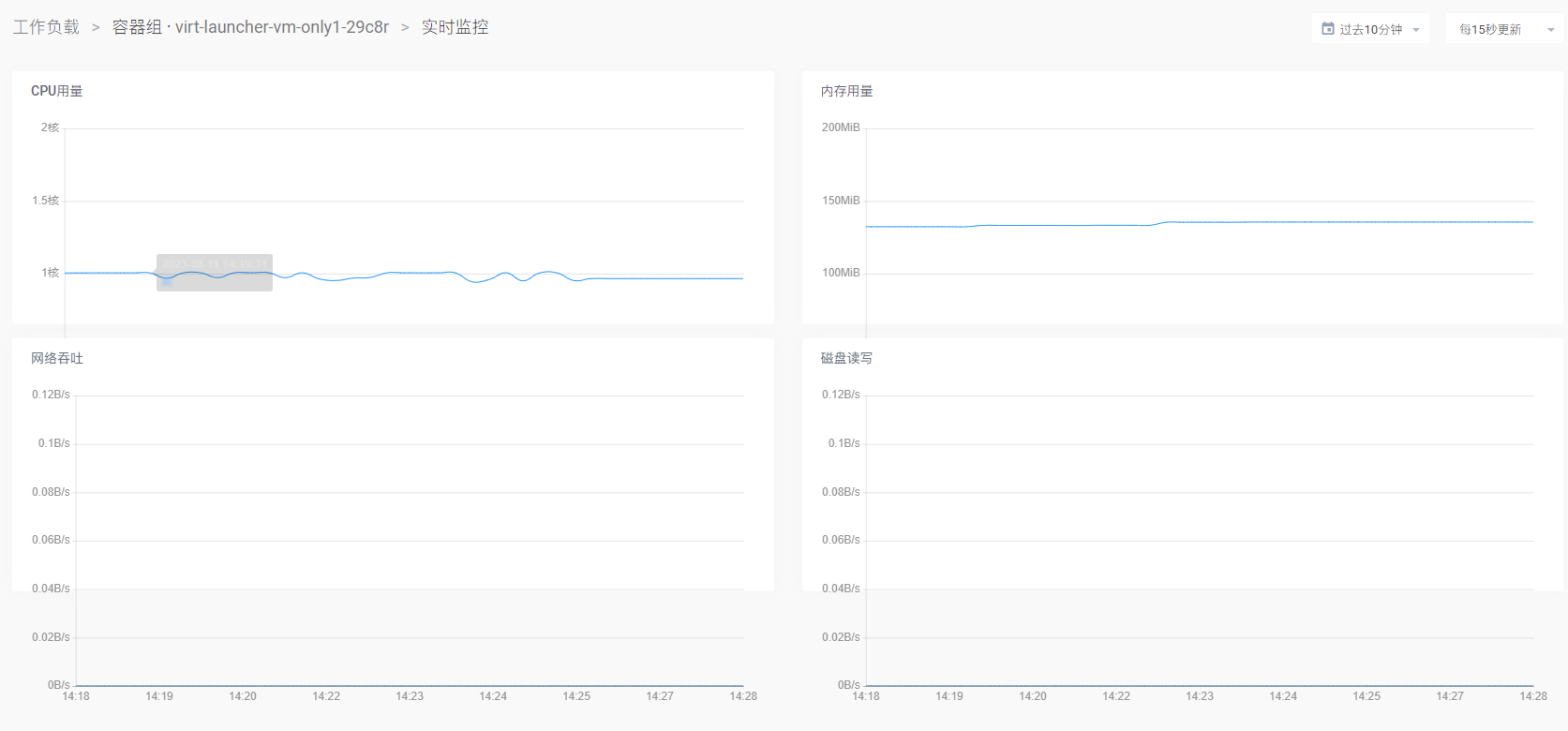Viewport: 1568px width, 731px height.
Task: Click the 14:20 marker on network chart axis
Action: coord(243,696)
